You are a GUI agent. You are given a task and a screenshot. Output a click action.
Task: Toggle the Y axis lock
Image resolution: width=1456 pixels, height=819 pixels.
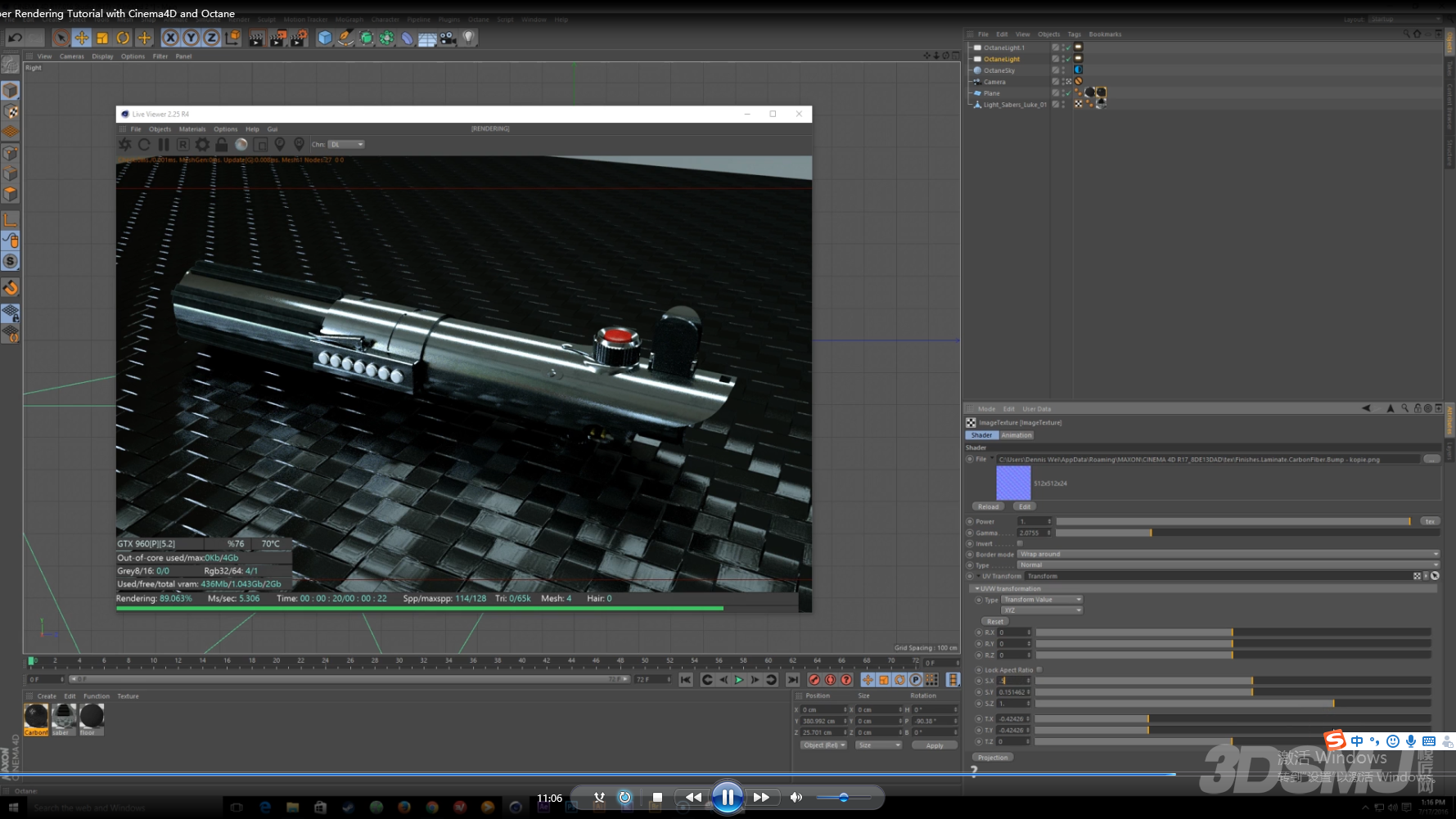[x=191, y=38]
